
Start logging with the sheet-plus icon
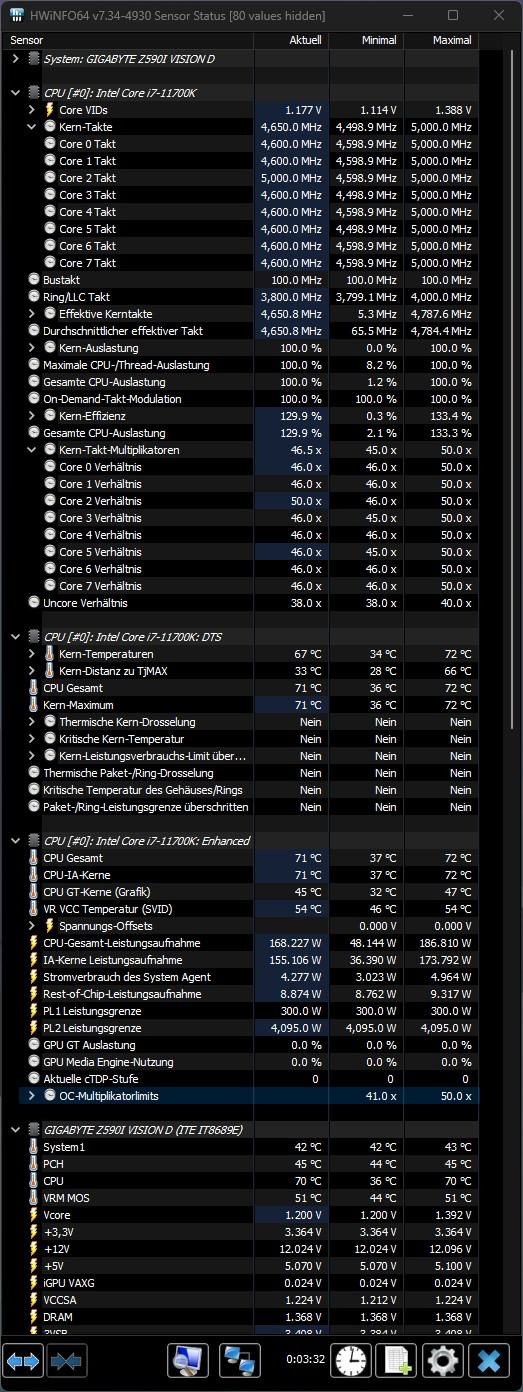pyautogui.click(x=397, y=1361)
